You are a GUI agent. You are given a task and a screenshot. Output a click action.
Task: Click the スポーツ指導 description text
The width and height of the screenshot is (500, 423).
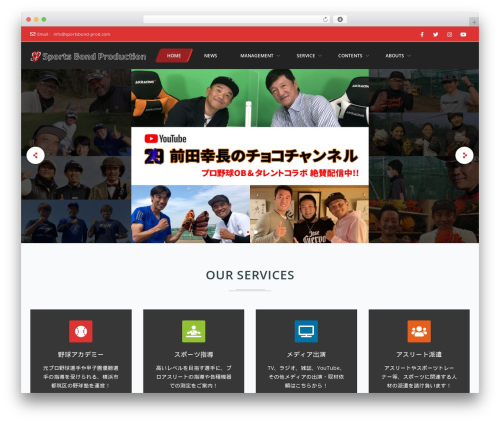tap(194, 377)
